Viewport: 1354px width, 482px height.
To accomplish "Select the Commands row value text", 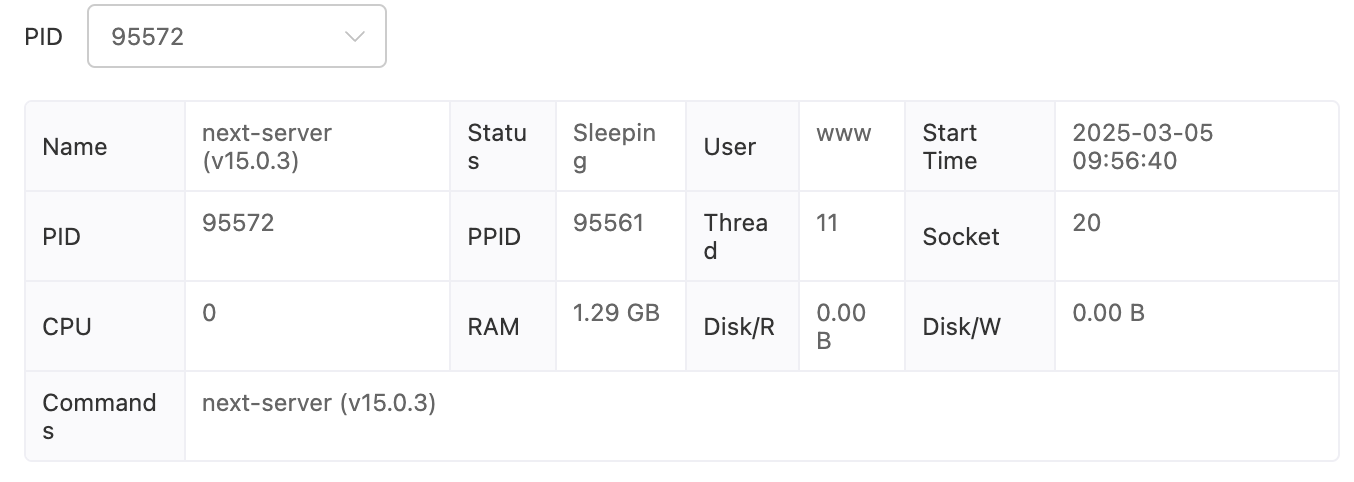I will [x=319, y=403].
